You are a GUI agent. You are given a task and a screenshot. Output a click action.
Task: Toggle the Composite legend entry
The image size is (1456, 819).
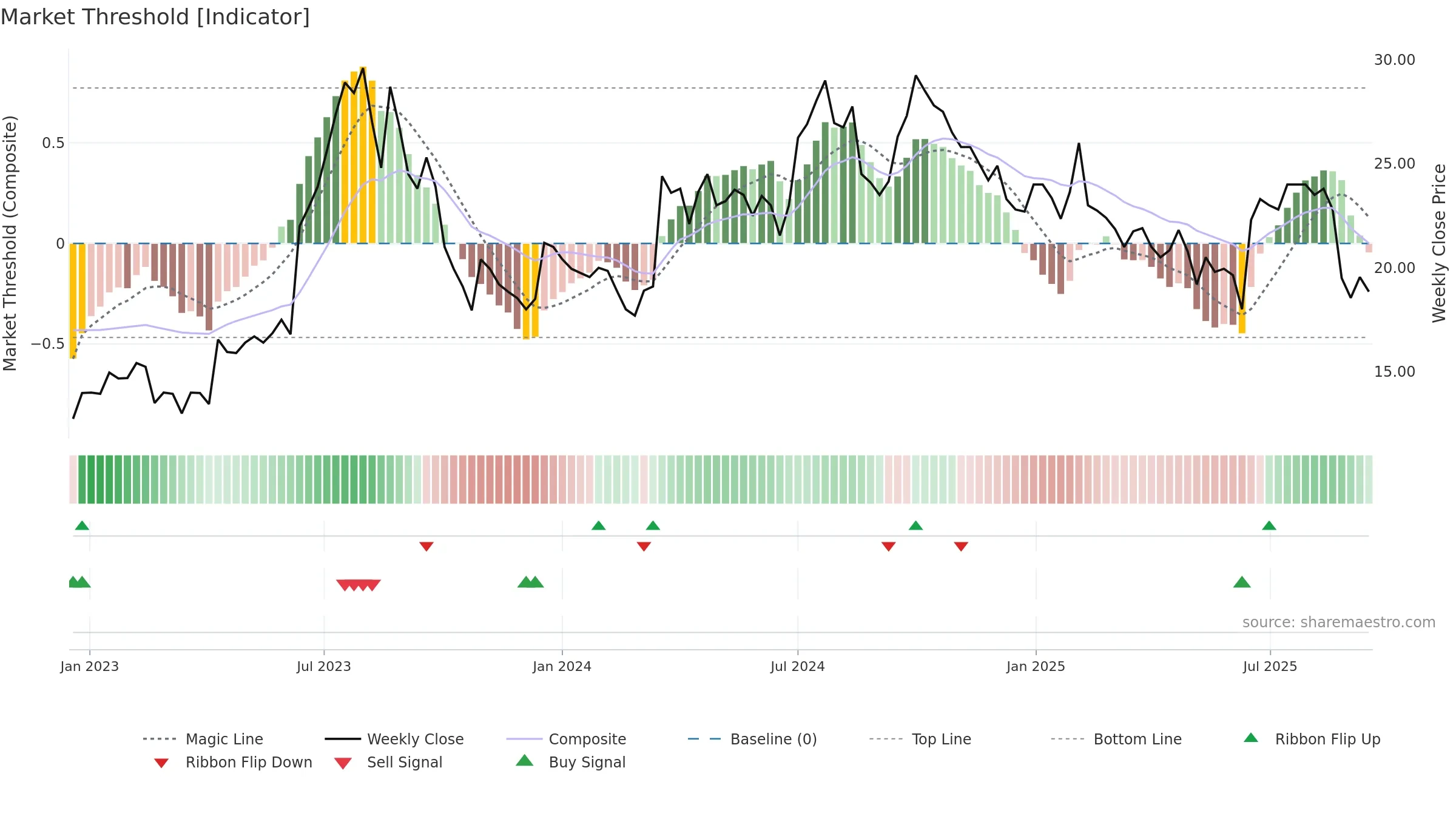pos(567,739)
